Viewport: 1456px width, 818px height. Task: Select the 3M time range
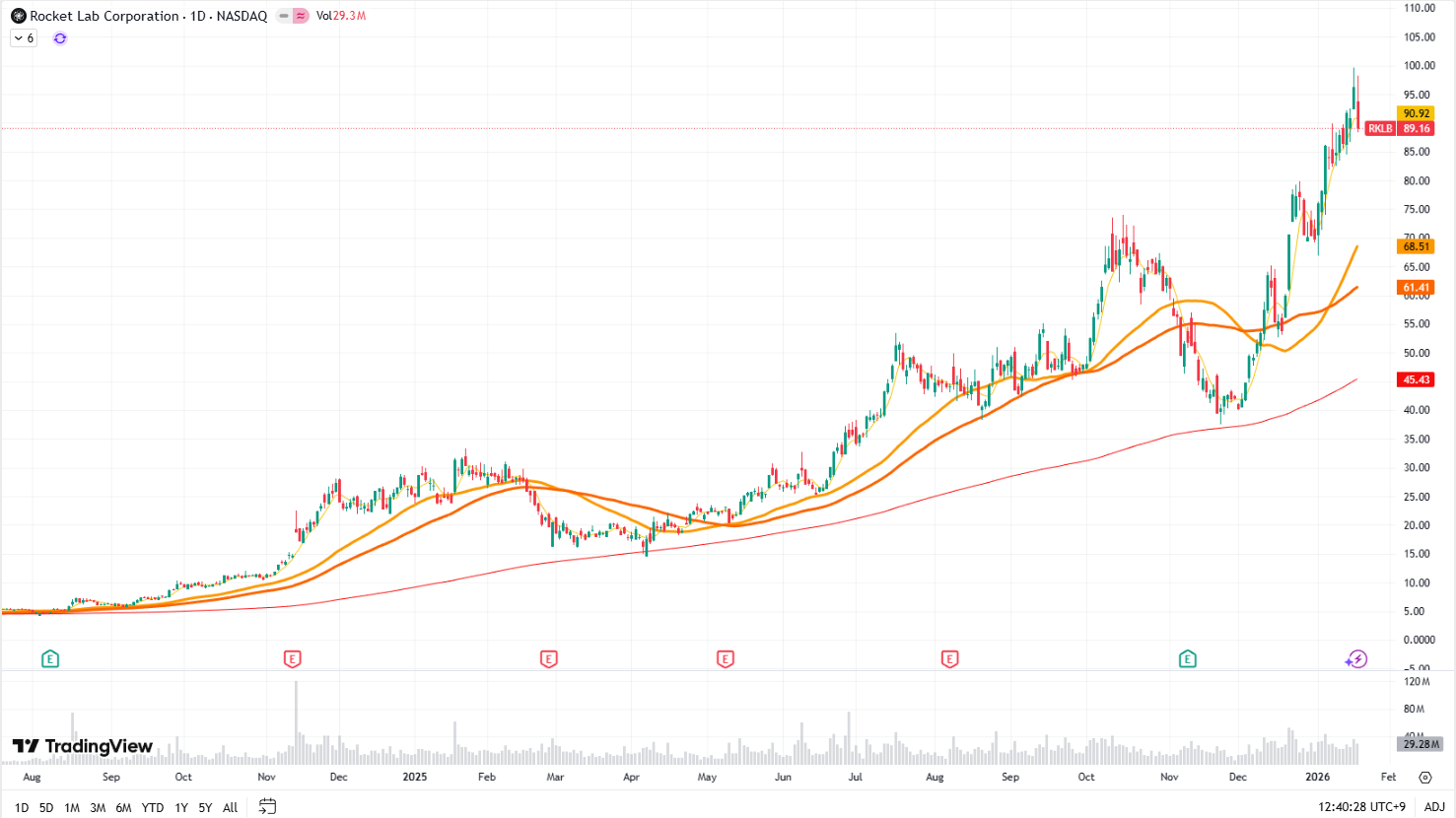tap(98, 807)
